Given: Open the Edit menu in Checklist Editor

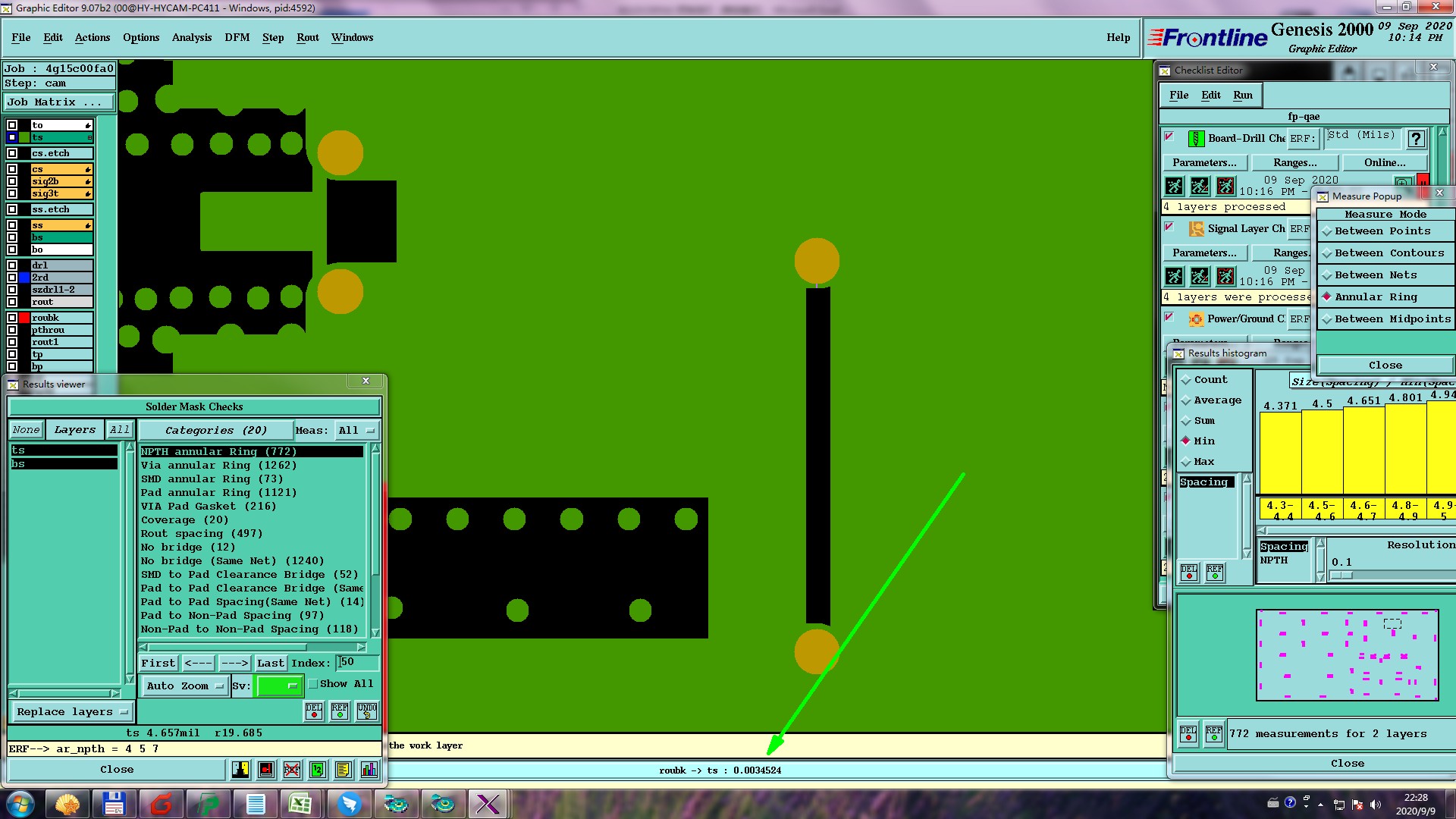Looking at the screenshot, I should click(x=1211, y=96).
